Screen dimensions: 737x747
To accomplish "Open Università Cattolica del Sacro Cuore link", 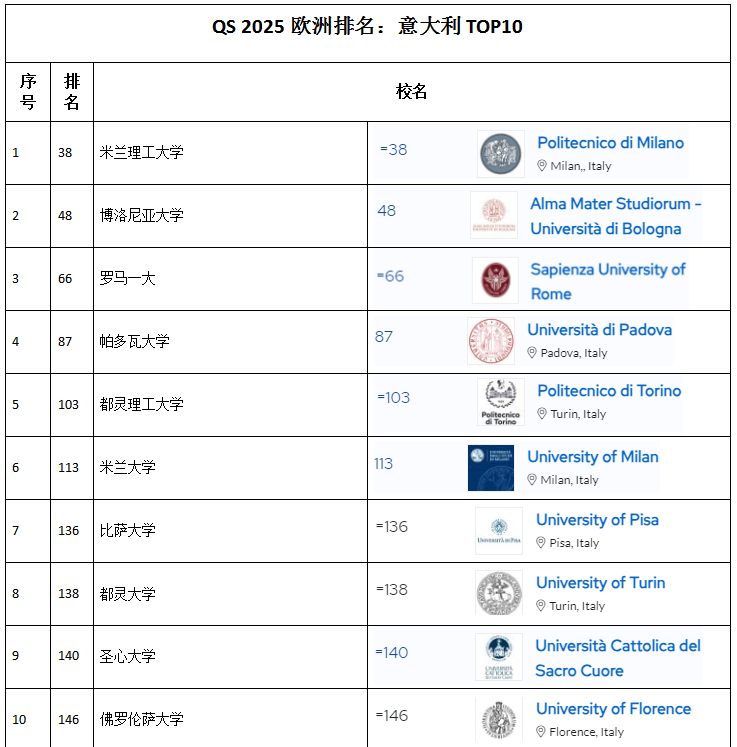I will click(x=618, y=658).
